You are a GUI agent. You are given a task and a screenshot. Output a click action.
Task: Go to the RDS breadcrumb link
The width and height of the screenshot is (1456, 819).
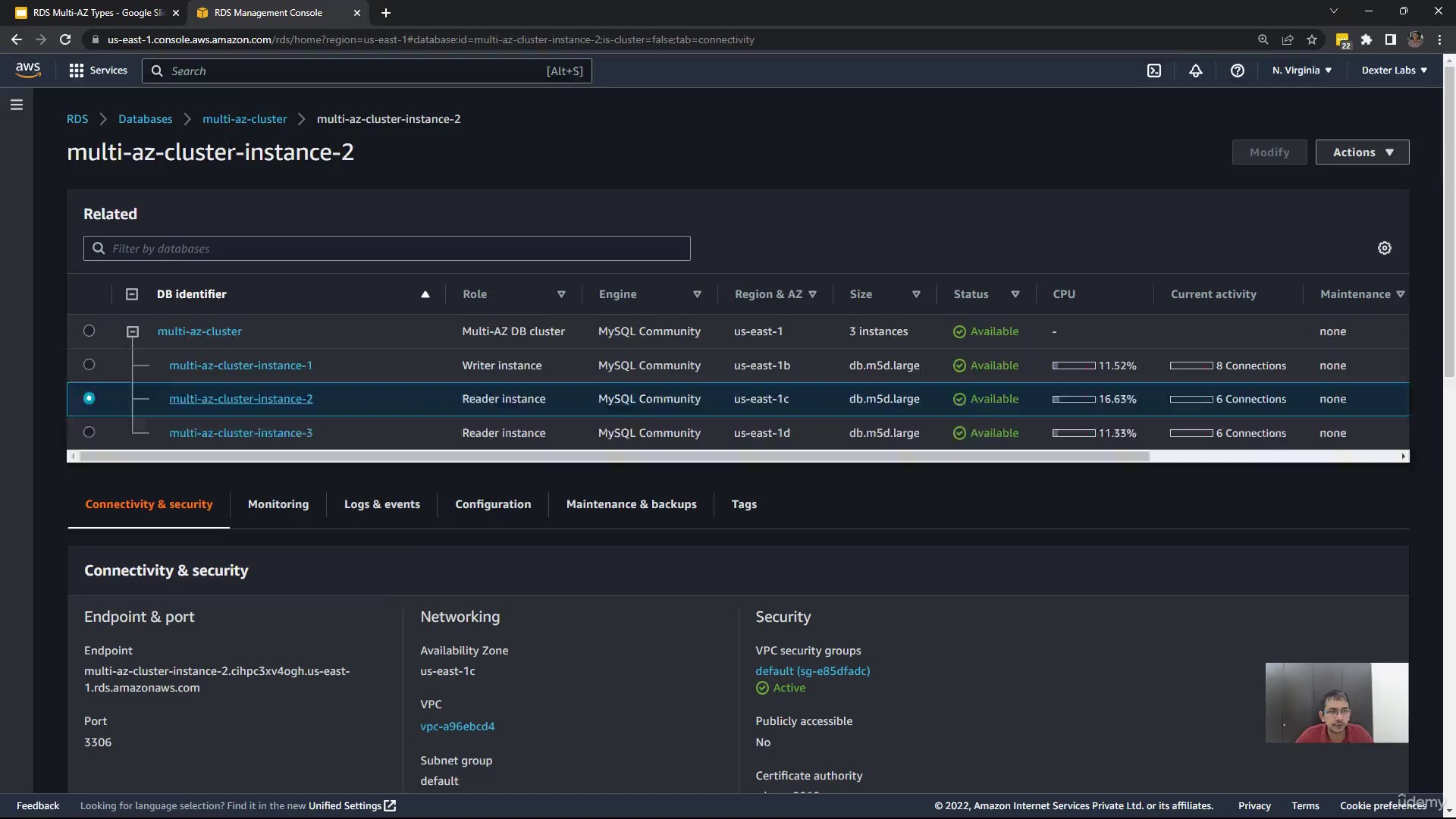pyautogui.click(x=77, y=119)
